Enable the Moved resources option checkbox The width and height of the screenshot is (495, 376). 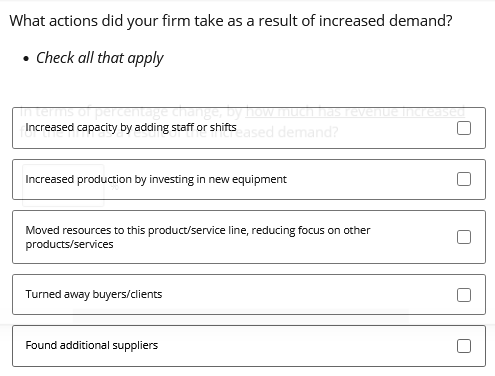coord(464,237)
